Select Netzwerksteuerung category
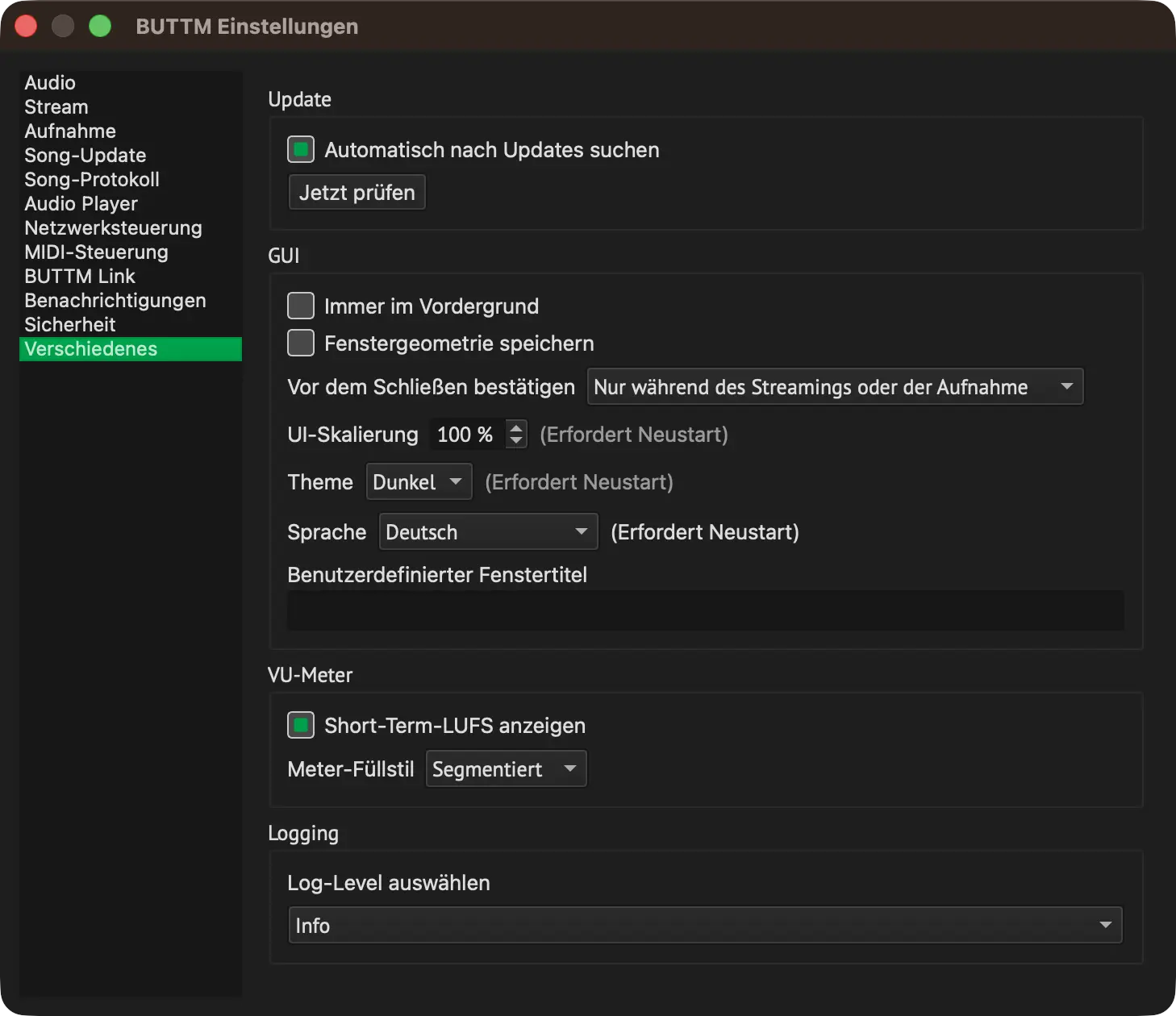The image size is (1176, 1016). point(131,228)
